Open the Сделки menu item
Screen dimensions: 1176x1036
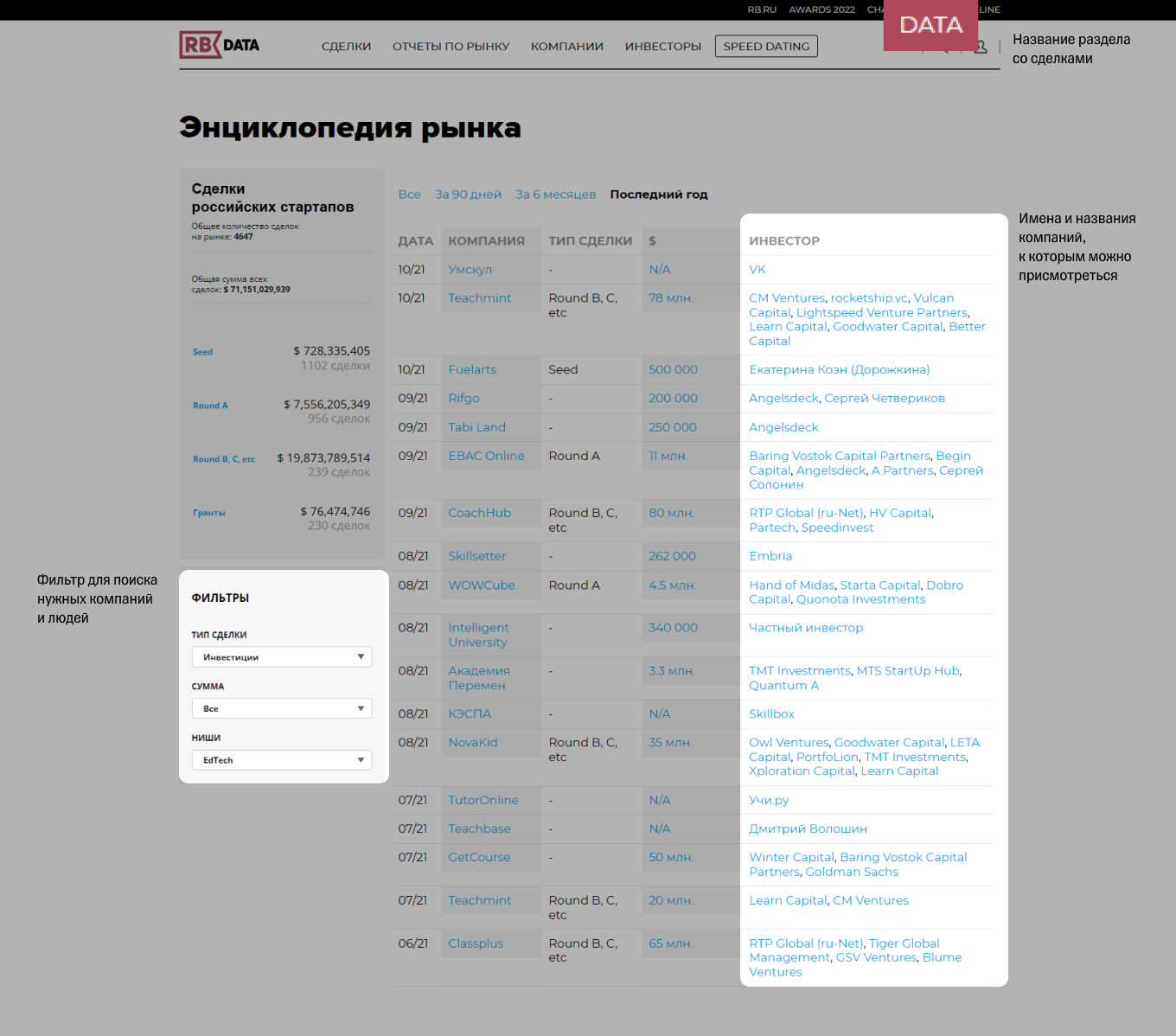tap(346, 47)
